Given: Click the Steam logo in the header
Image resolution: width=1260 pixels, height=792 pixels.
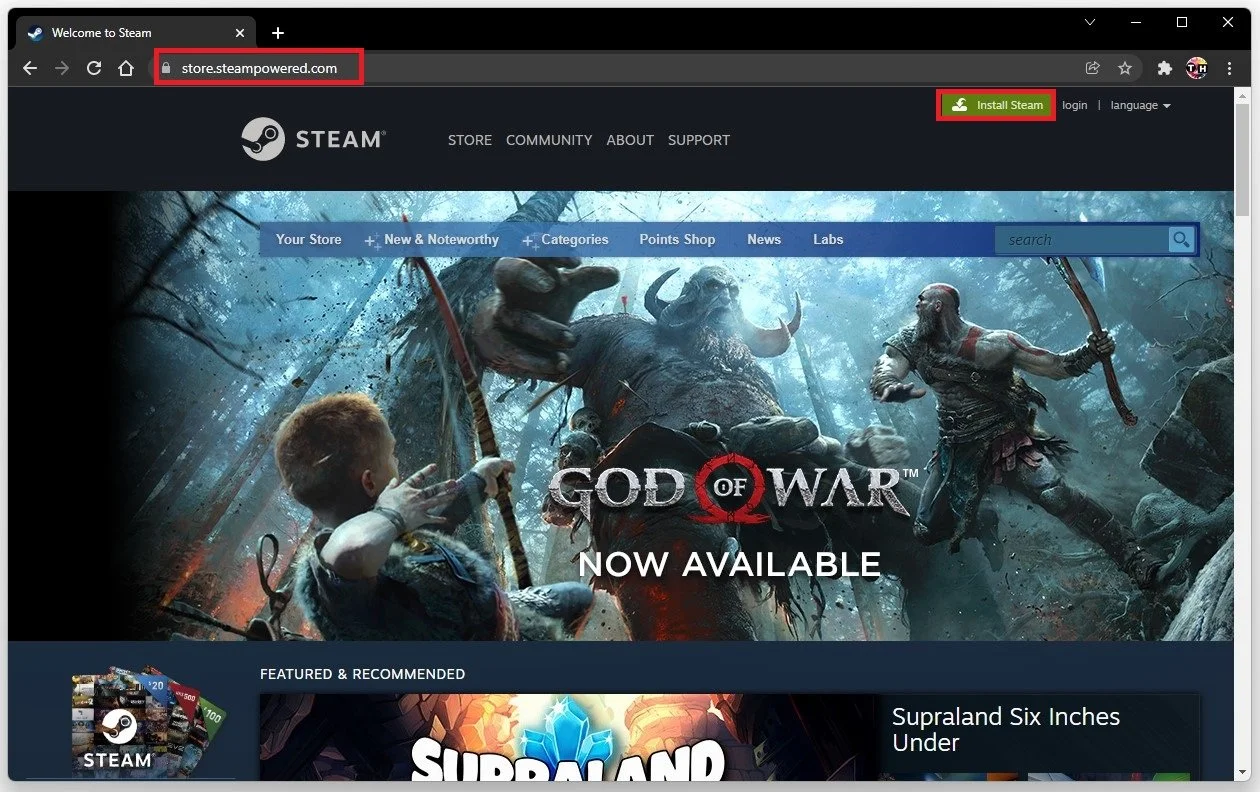Looking at the screenshot, I should click(313, 139).
